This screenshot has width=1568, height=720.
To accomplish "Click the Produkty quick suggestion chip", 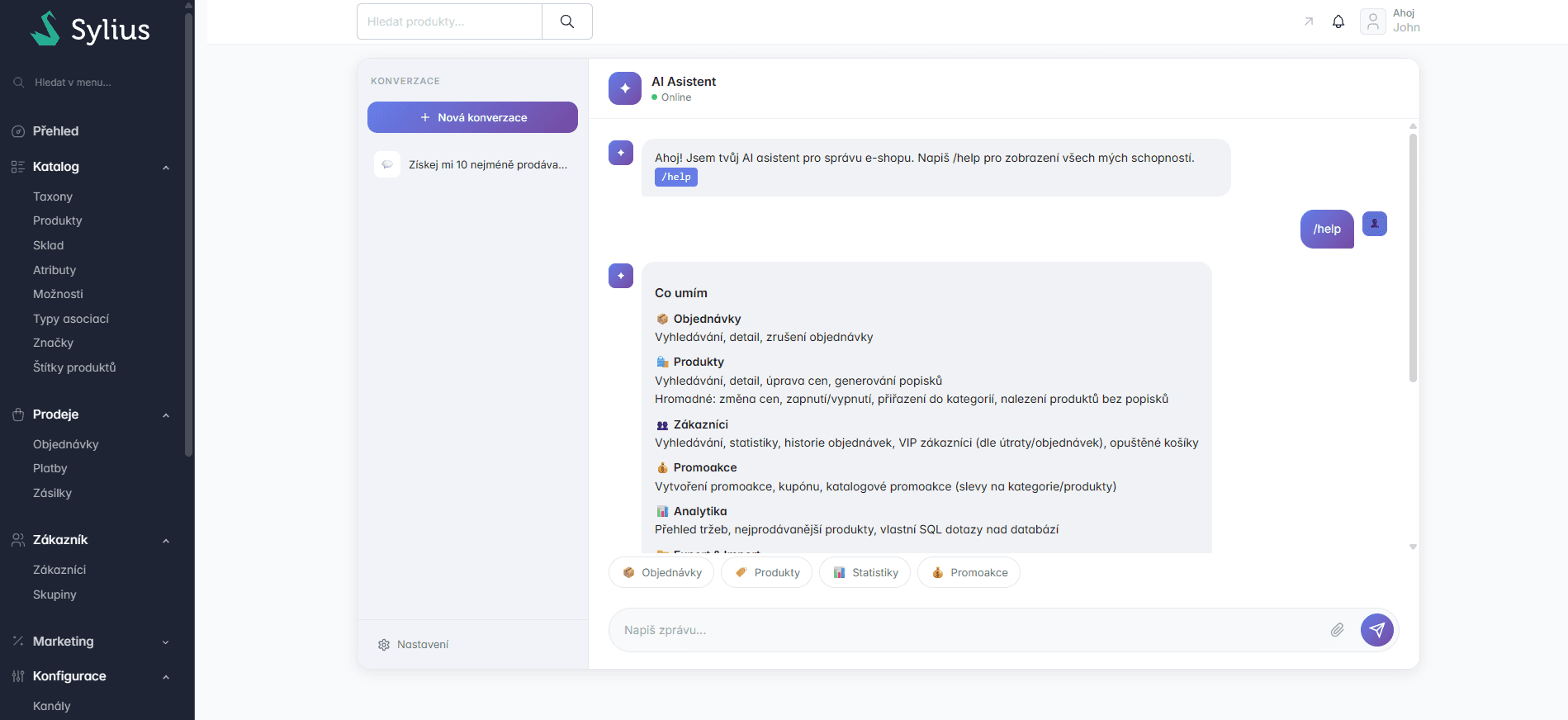I will pos(766,572).
